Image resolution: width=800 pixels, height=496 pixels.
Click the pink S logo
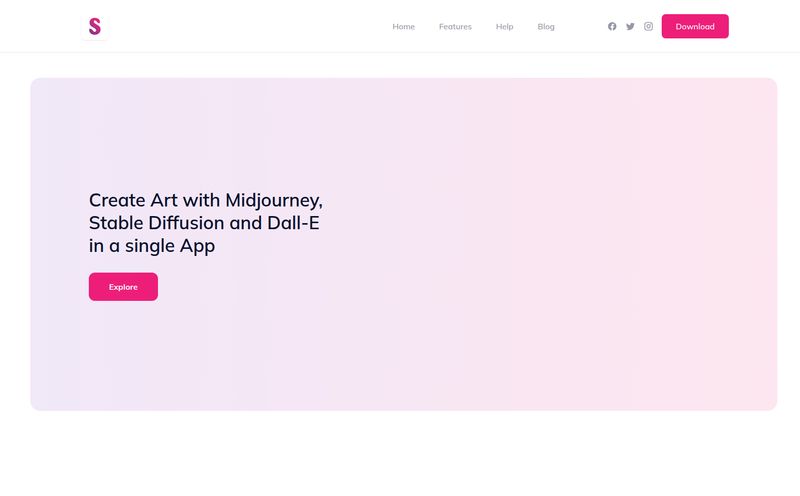95,26
